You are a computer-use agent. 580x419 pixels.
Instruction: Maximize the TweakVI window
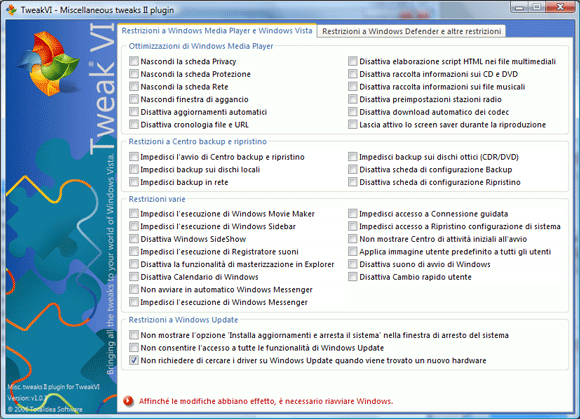pyautogui.click(x=537, y=8)
